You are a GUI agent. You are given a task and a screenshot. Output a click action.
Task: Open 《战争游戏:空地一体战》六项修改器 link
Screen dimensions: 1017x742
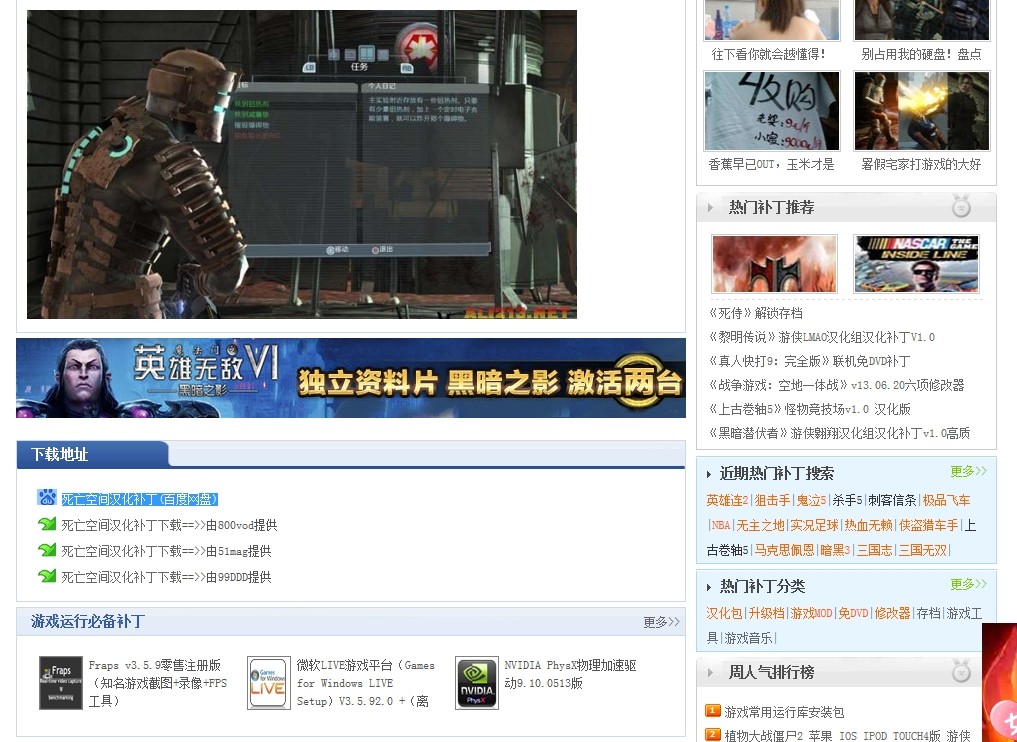836,385
